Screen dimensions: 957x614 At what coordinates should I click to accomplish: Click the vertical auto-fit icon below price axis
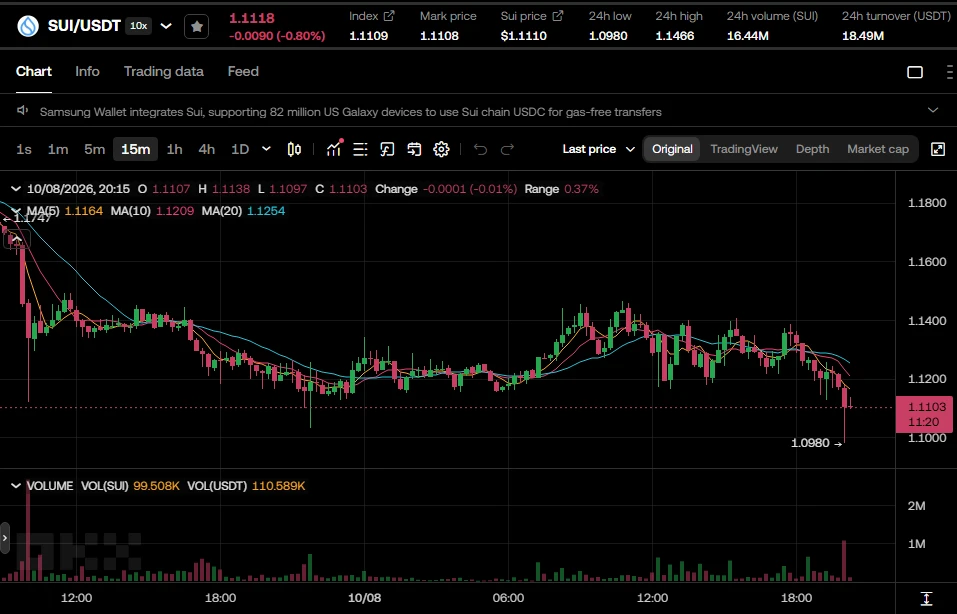click(x=926, y=598)
